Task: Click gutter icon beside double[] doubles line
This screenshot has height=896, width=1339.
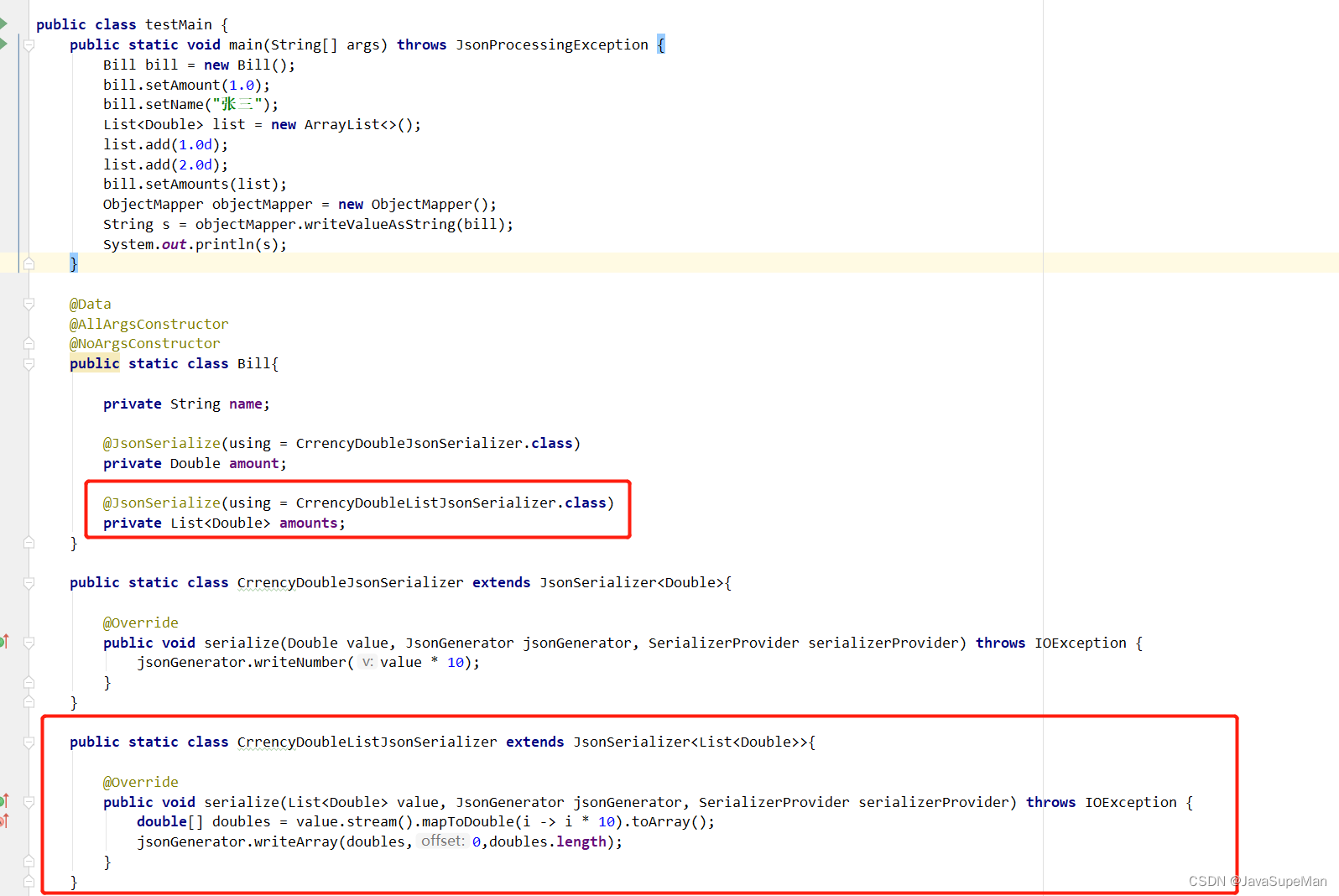Action: click(x=4, y=821)
